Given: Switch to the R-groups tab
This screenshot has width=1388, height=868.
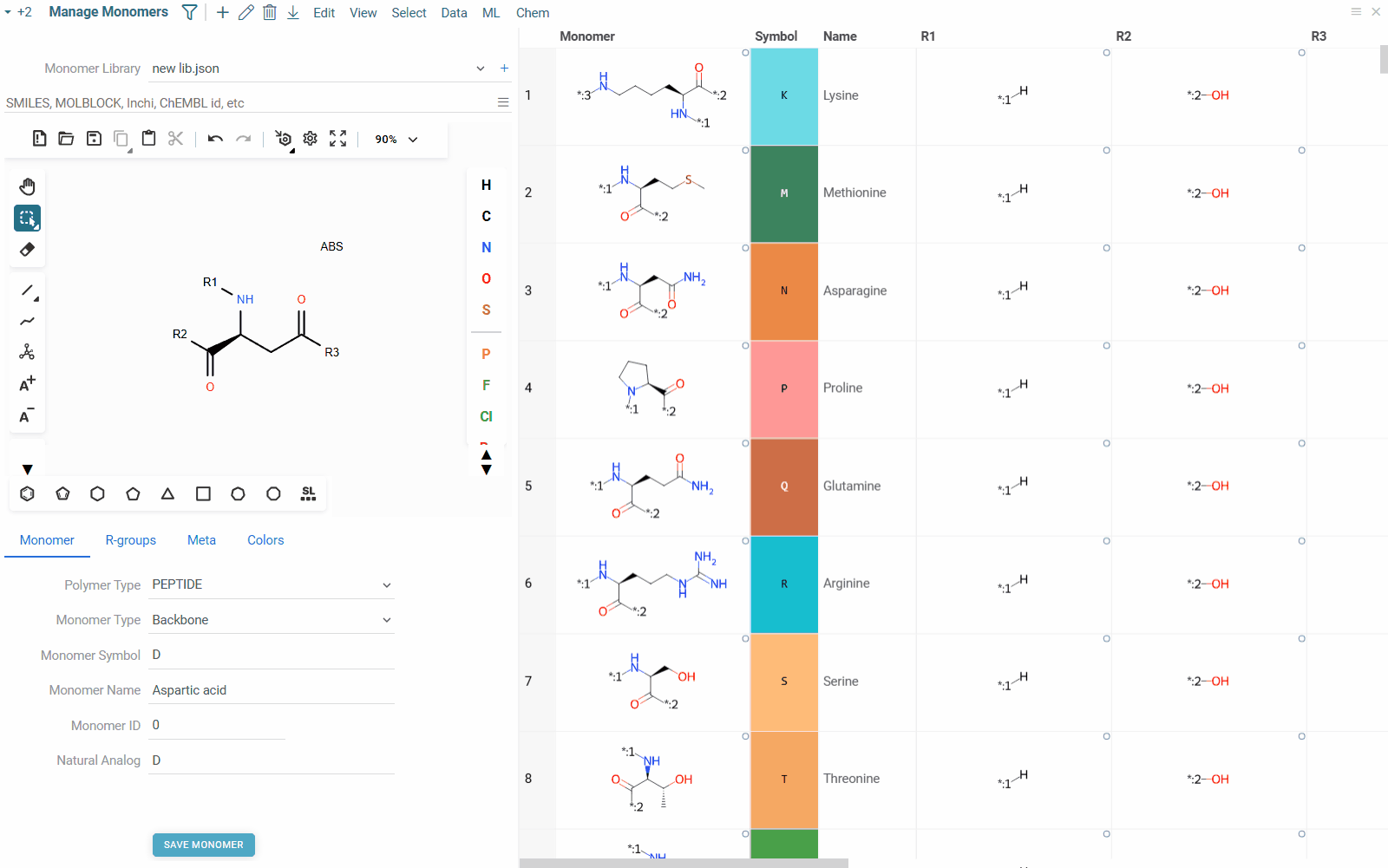Looking at the screenshot, I should [x=130, y=540].
